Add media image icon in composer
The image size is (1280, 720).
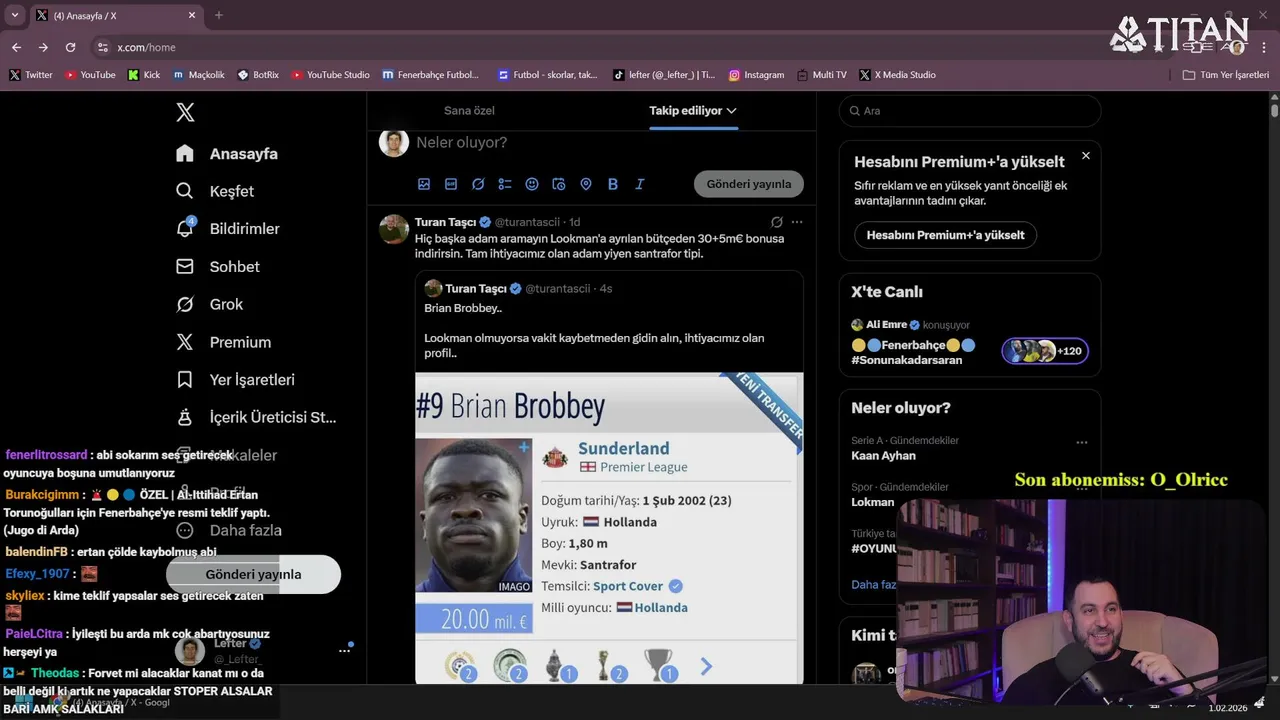[x=424, y=184]
